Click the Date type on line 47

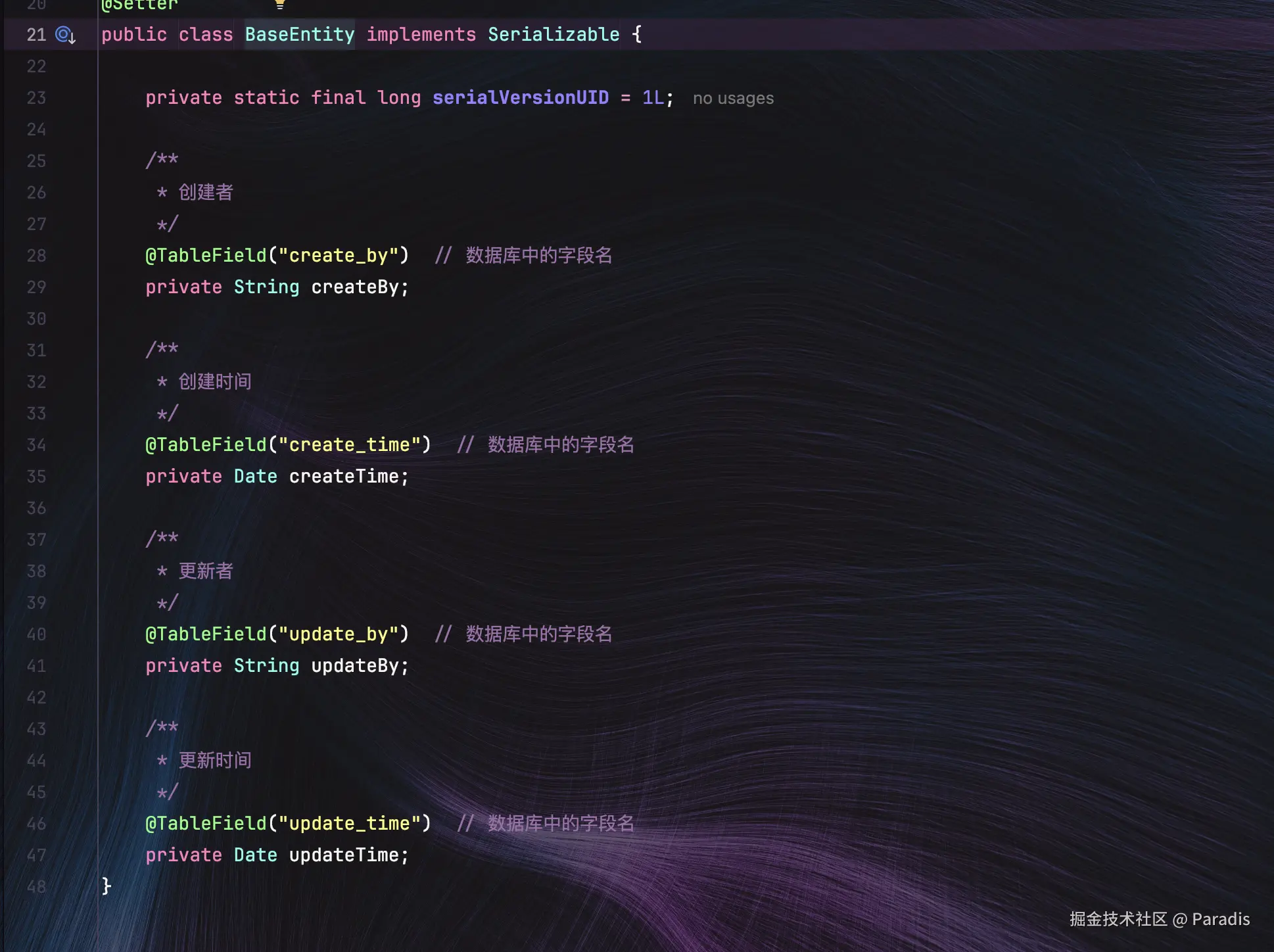(255, 855)
